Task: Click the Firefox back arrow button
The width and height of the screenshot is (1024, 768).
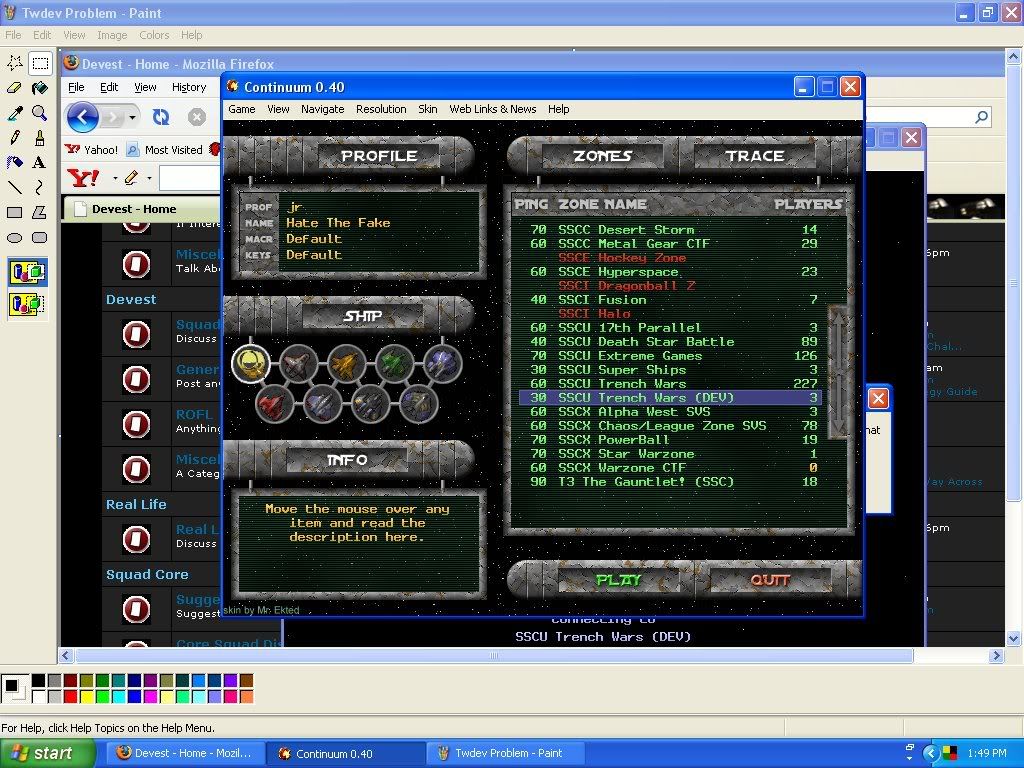Action: click(83, 118)
